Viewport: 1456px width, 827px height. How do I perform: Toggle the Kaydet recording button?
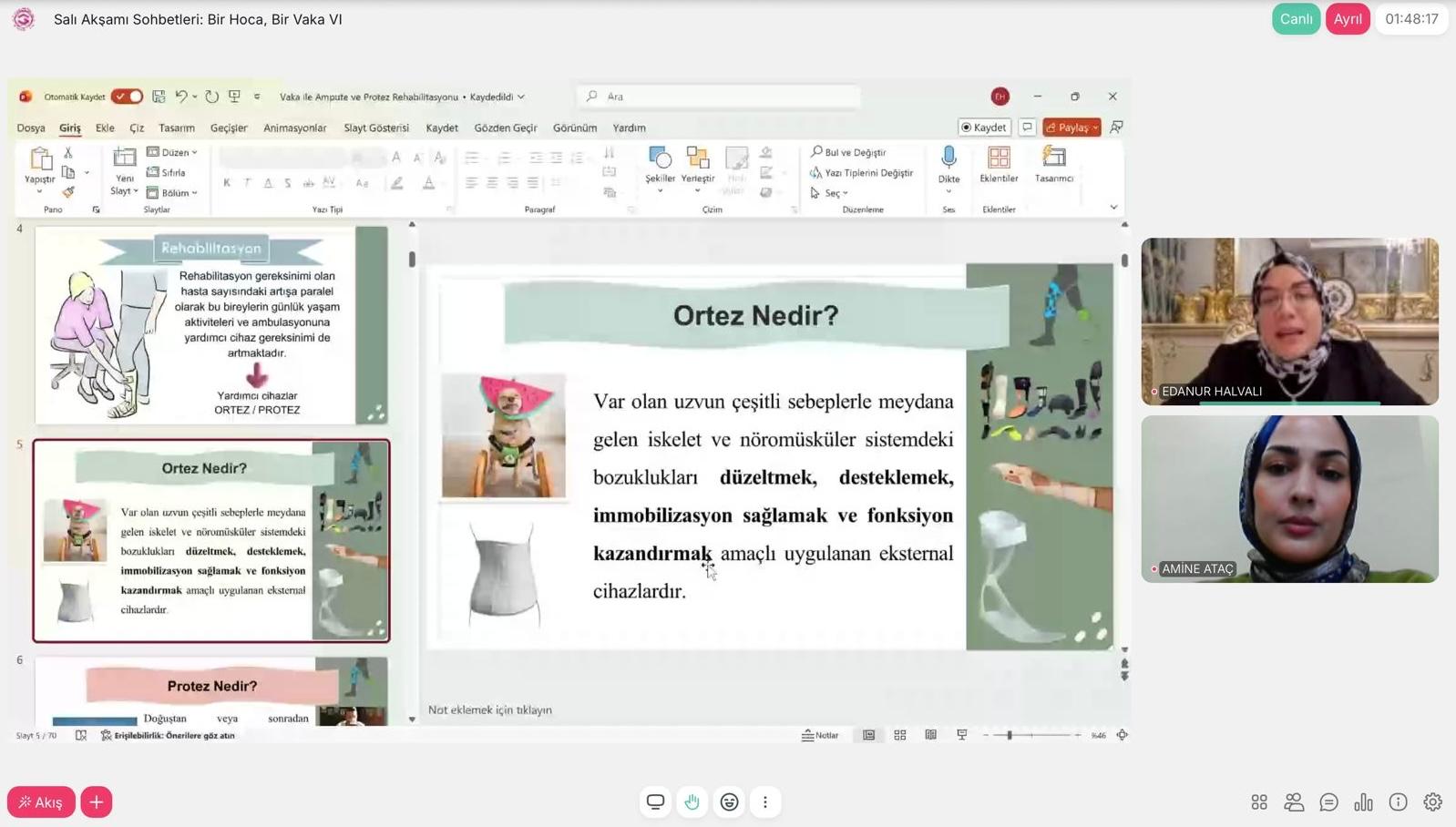984,128
